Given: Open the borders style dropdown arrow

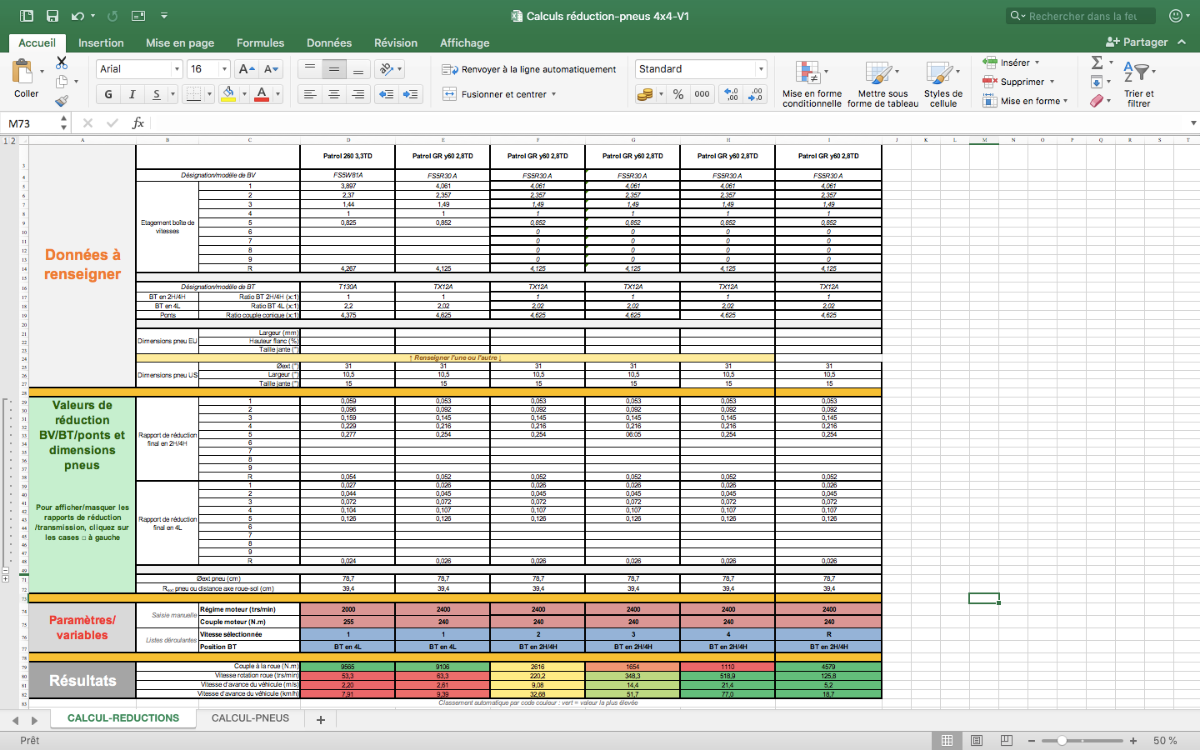Looking at the screenshot, I should (209, 94).
